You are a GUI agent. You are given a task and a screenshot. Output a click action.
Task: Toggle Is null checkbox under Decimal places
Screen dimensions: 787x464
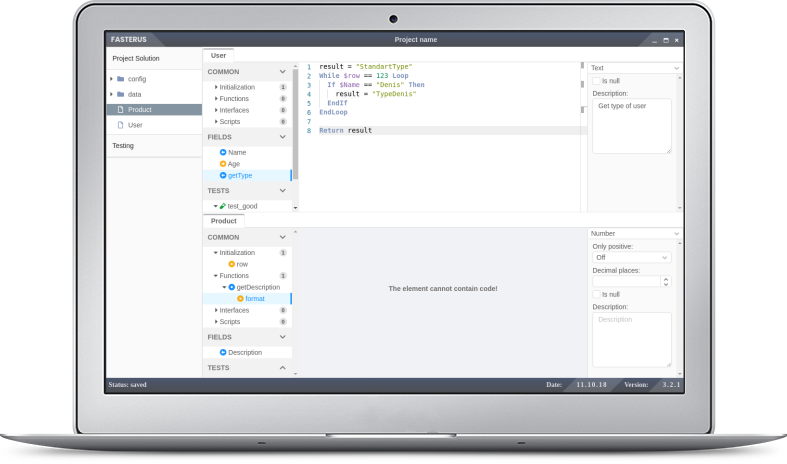tap(596, 294)
